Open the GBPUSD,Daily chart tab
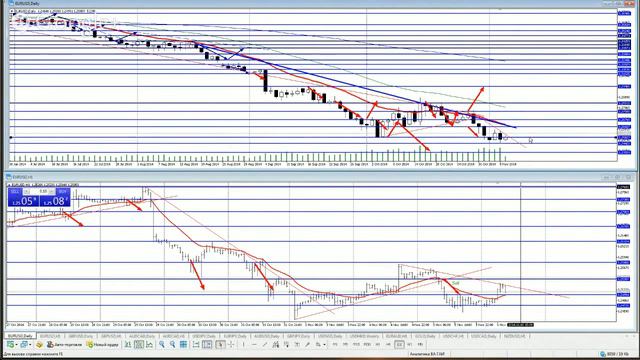 click(81, 336)
